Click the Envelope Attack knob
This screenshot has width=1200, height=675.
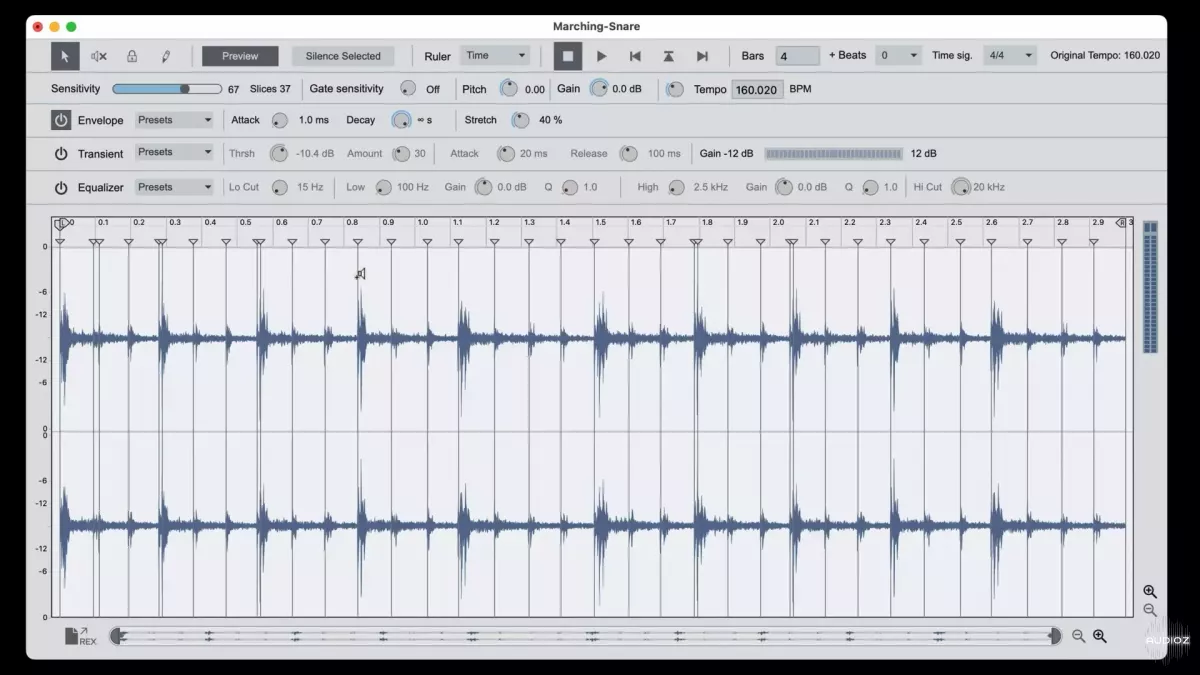280,120
